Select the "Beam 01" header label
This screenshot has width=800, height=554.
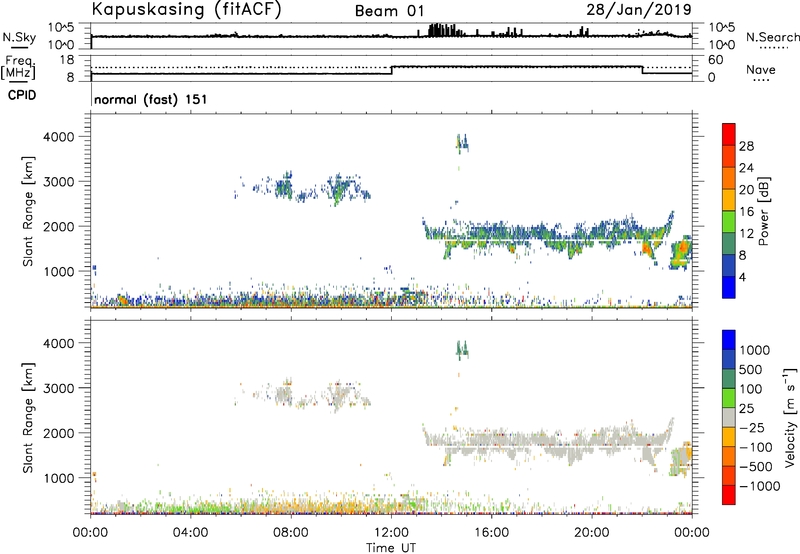click(x=389, y=11)
